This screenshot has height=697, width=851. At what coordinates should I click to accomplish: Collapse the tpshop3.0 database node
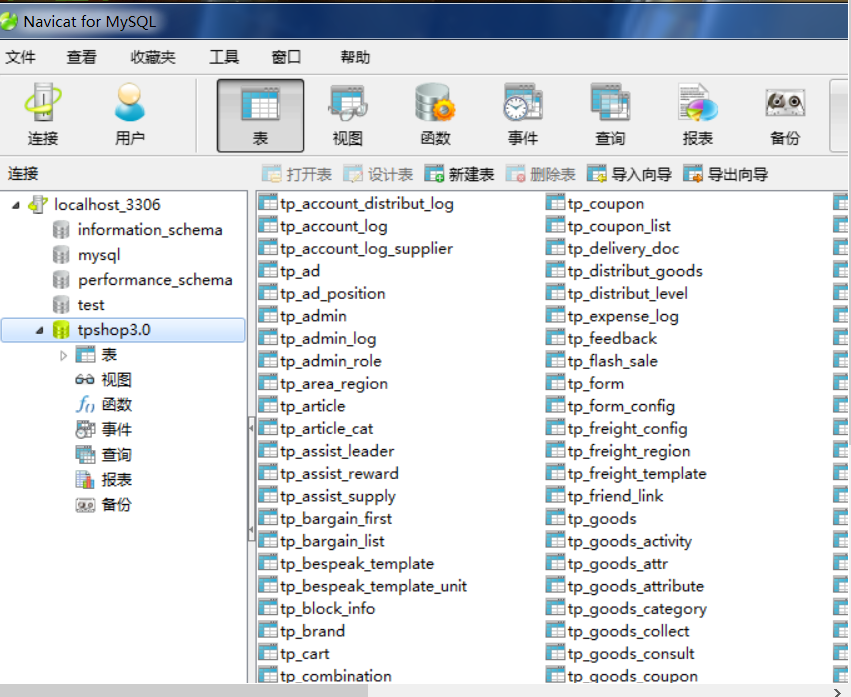(39, 330)
